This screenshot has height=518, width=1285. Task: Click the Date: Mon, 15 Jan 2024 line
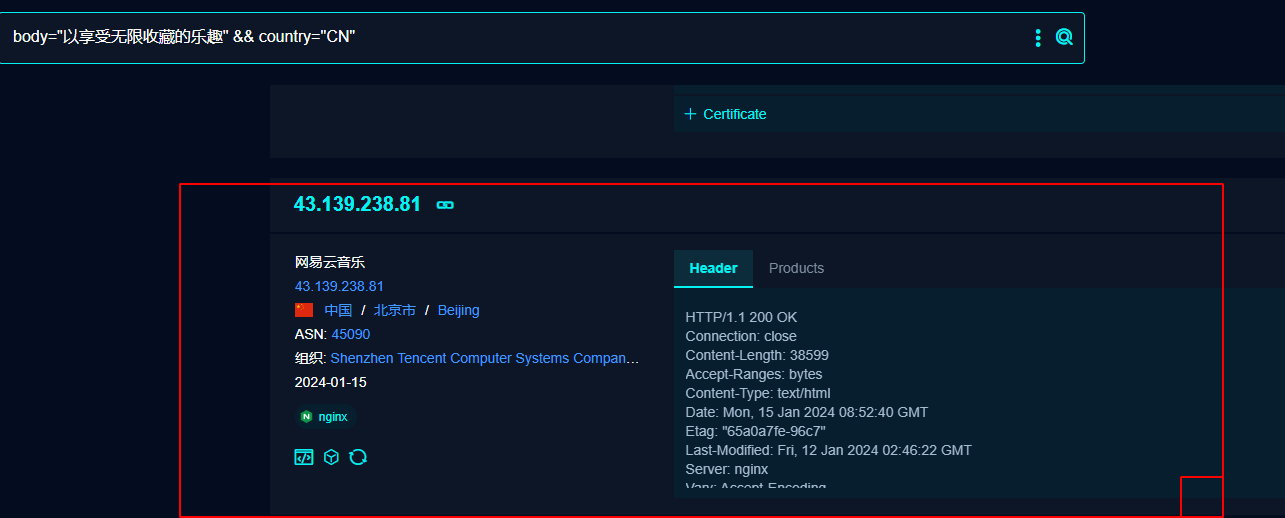tap(807, 412)
